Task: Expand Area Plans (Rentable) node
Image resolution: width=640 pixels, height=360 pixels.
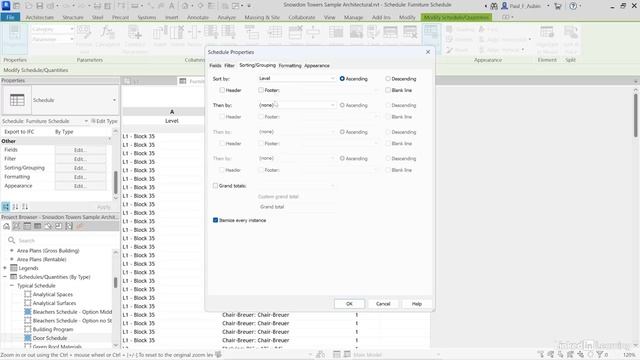Action: 12,259
